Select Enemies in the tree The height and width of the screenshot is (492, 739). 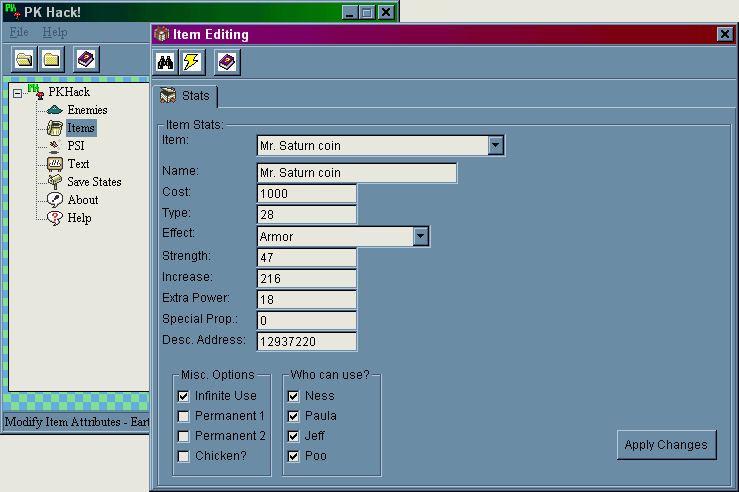87,110
